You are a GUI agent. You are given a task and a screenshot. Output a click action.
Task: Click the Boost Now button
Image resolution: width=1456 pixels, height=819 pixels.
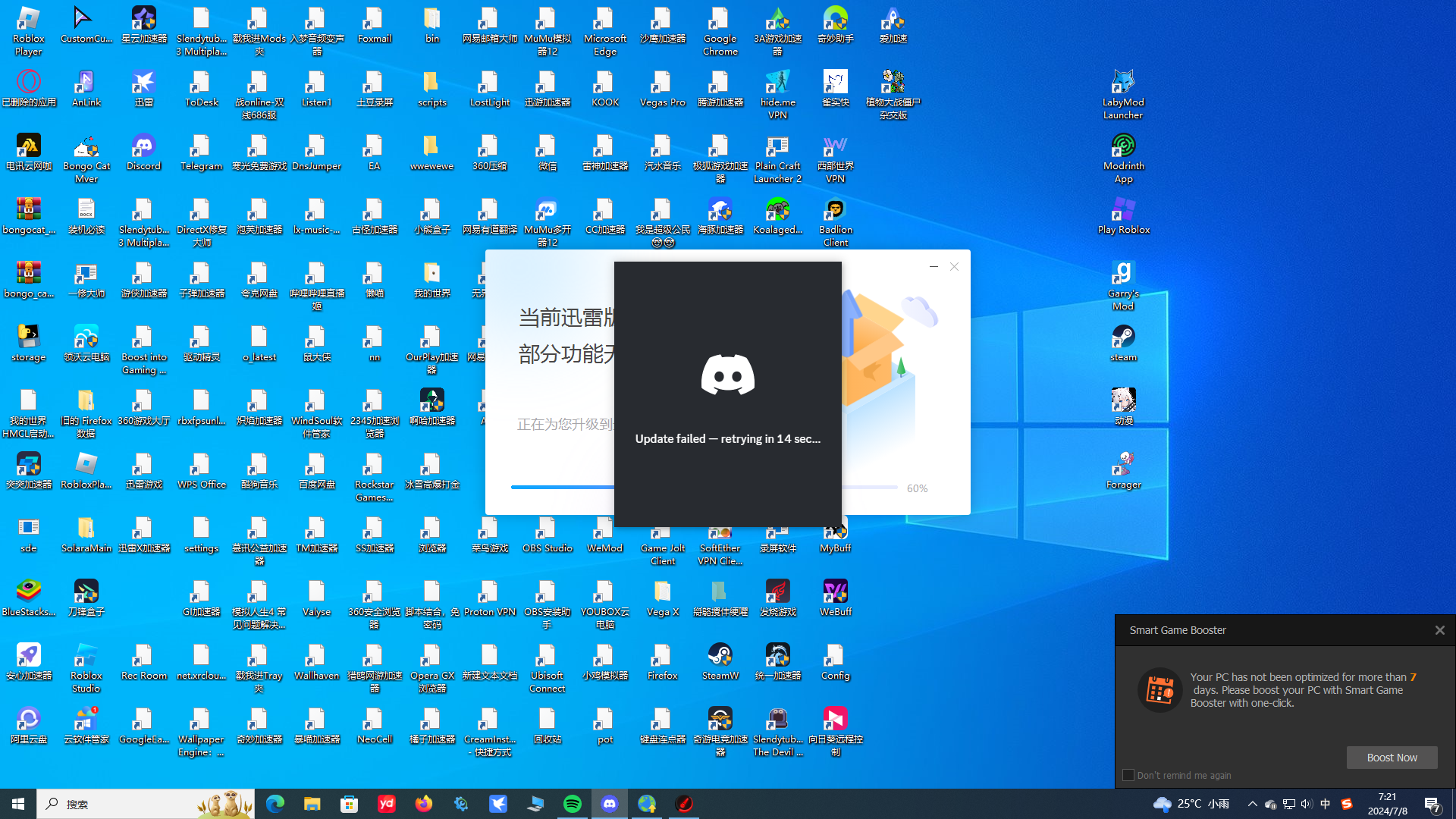(1392, 758)
